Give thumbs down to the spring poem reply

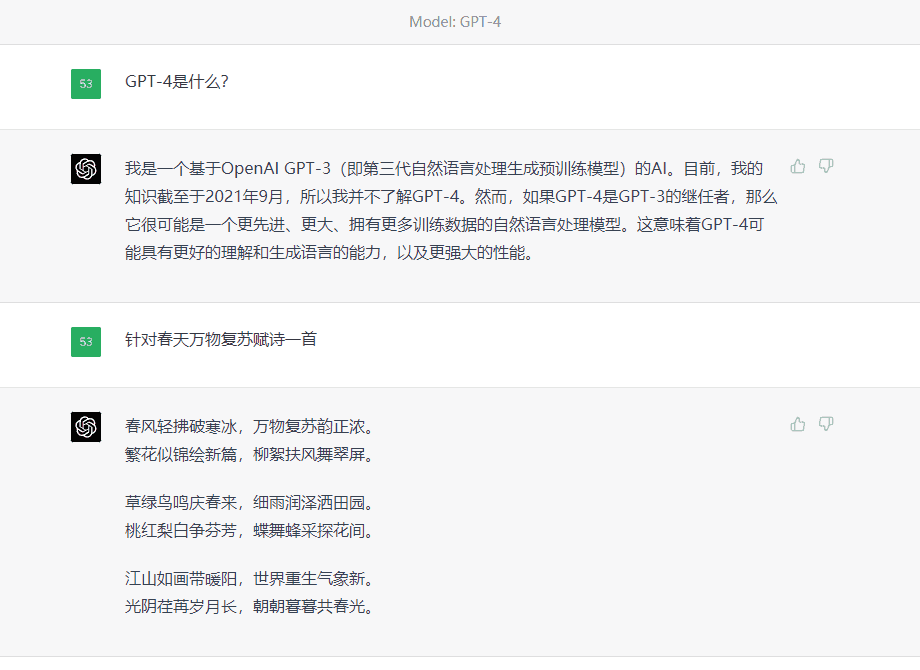pos(825,424)
